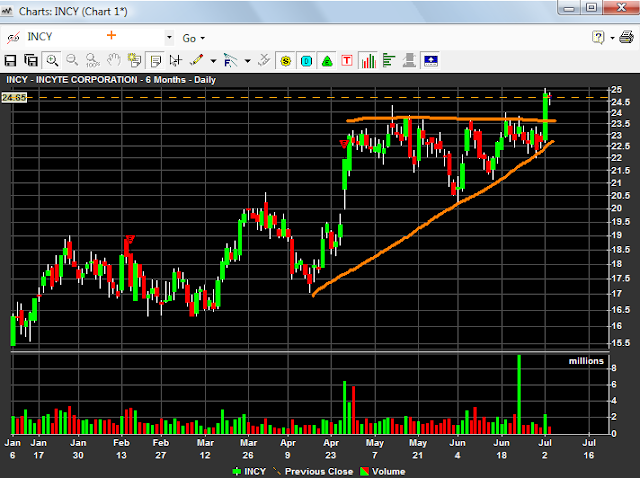Click the INCY legend entry below the chart

(249, 471)
